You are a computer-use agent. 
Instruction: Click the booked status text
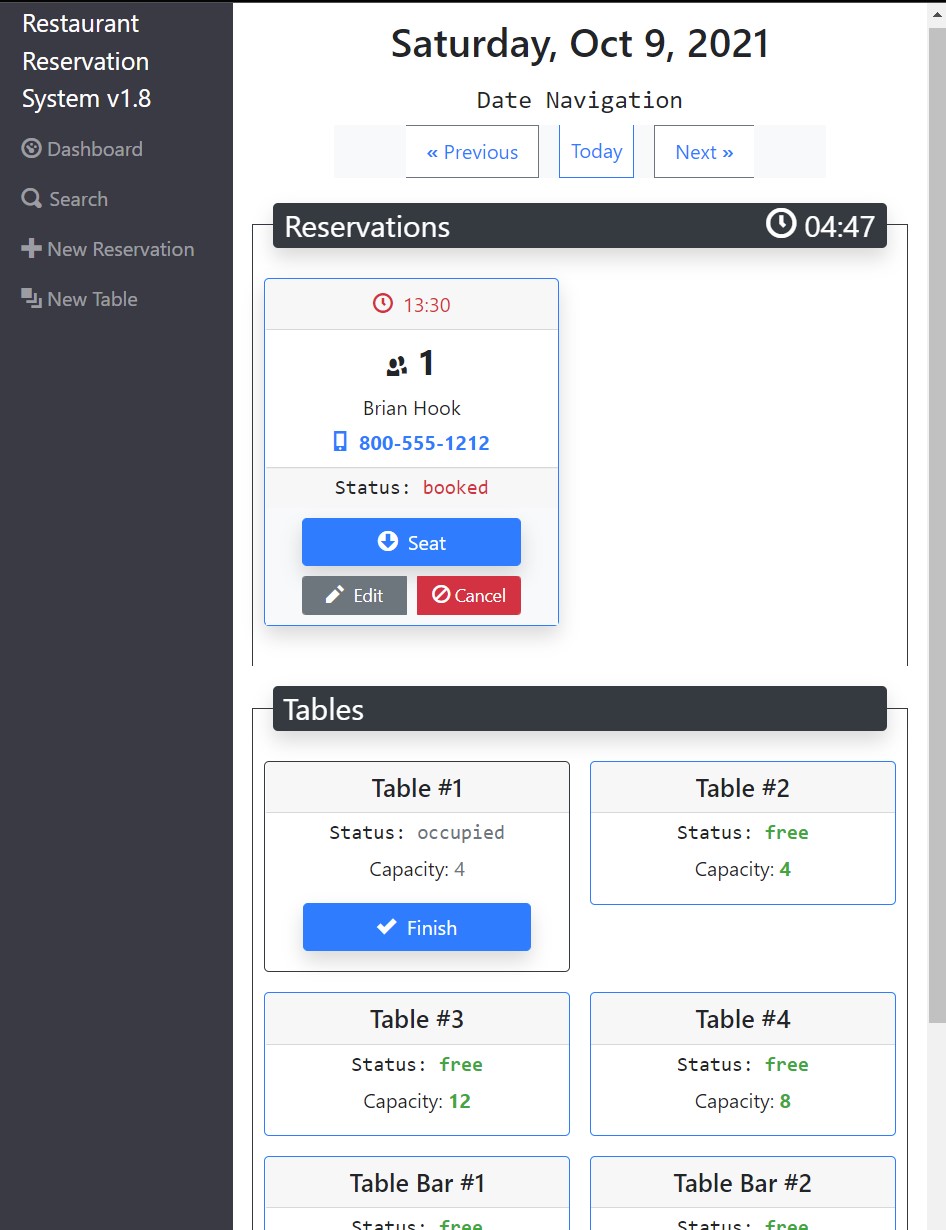tap(455, 488)
